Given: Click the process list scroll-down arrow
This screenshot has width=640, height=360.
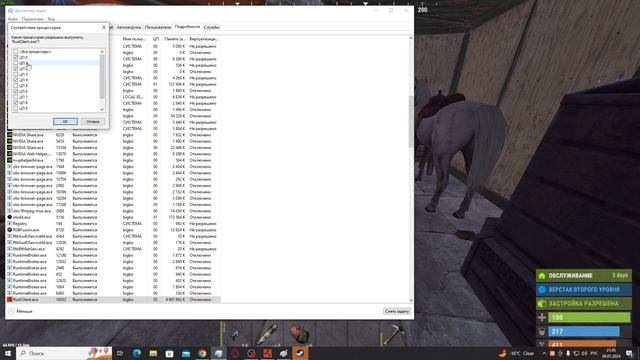Looking at the screenshot, I should coord(411,300).
